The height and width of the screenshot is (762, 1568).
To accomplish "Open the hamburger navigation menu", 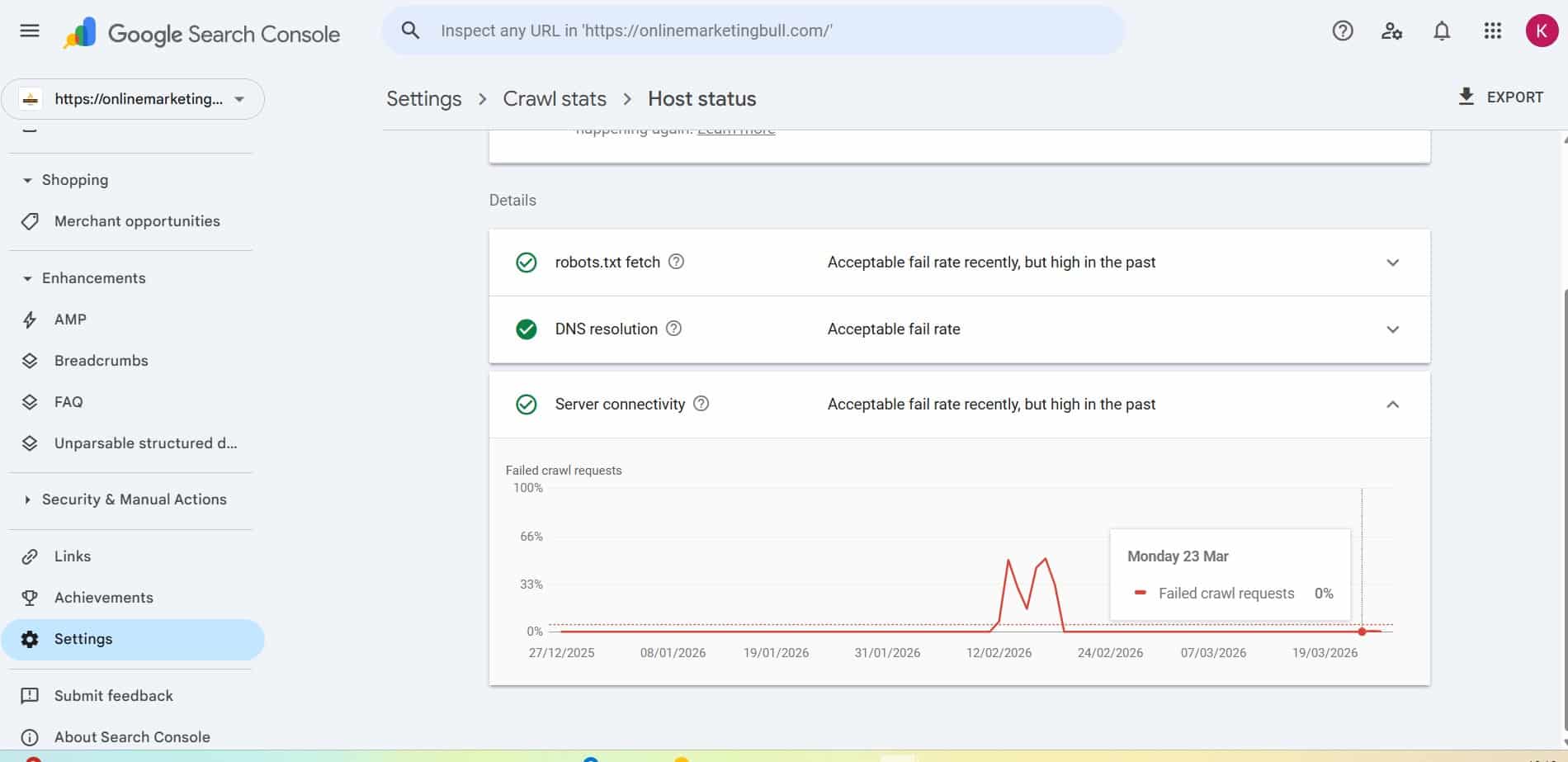I will pos(29,31).
